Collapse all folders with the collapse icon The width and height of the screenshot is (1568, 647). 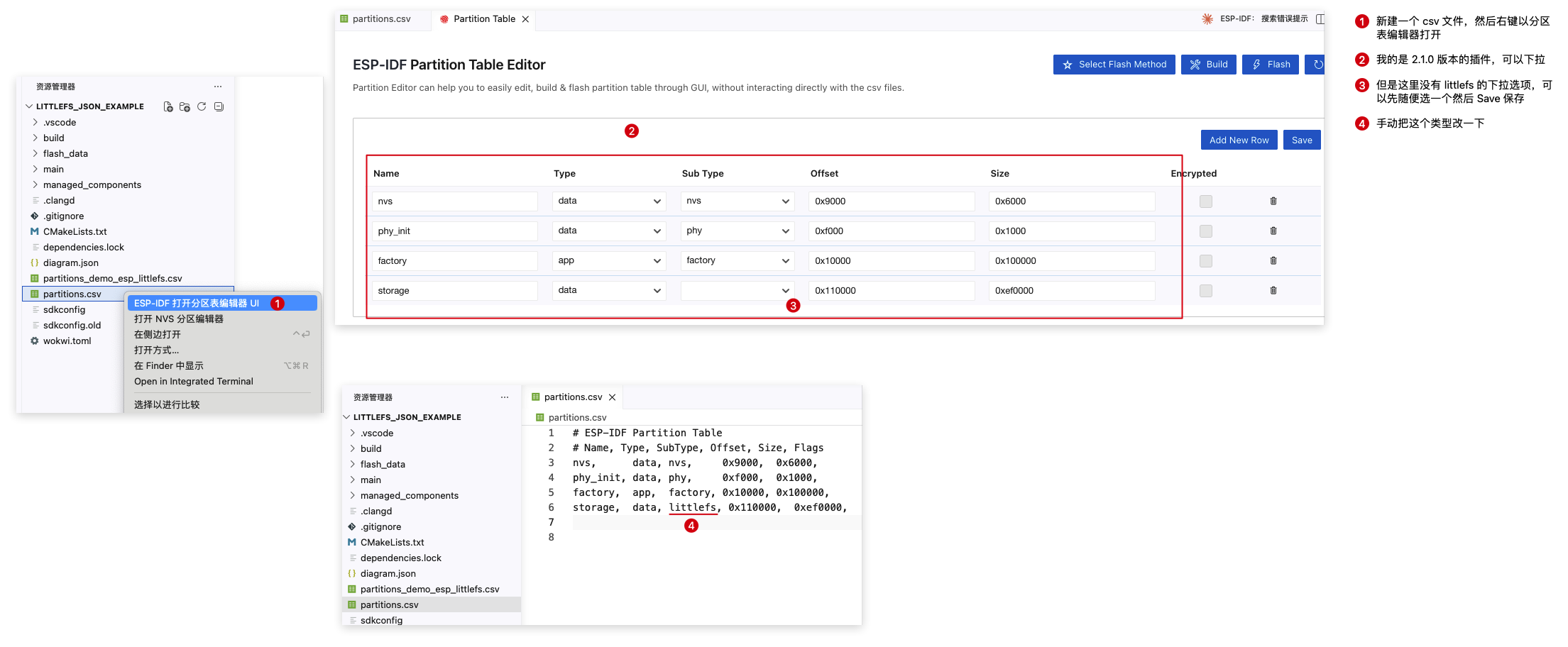219,106
